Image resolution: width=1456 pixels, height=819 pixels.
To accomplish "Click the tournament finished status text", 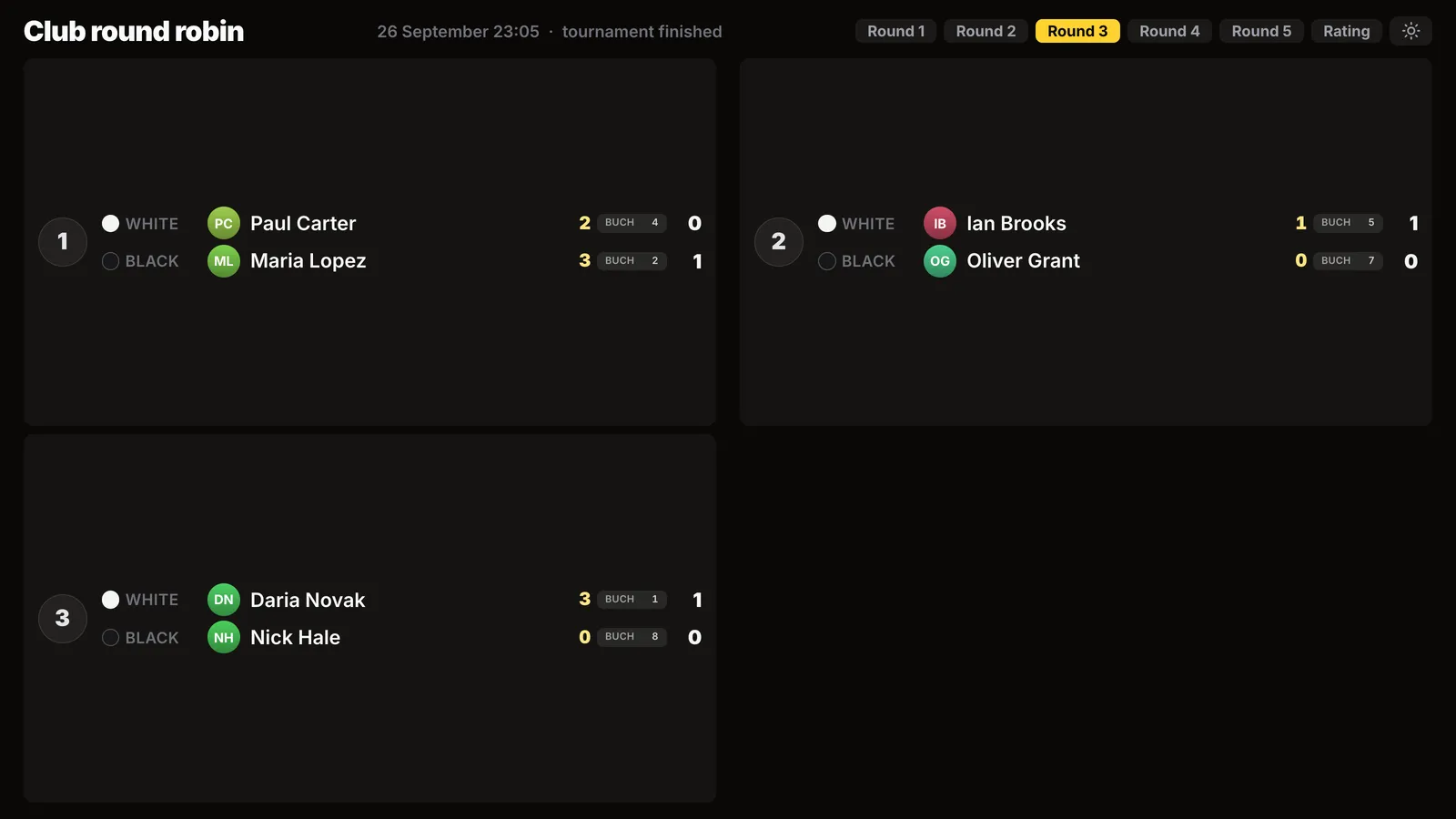I will coord(642,31).
